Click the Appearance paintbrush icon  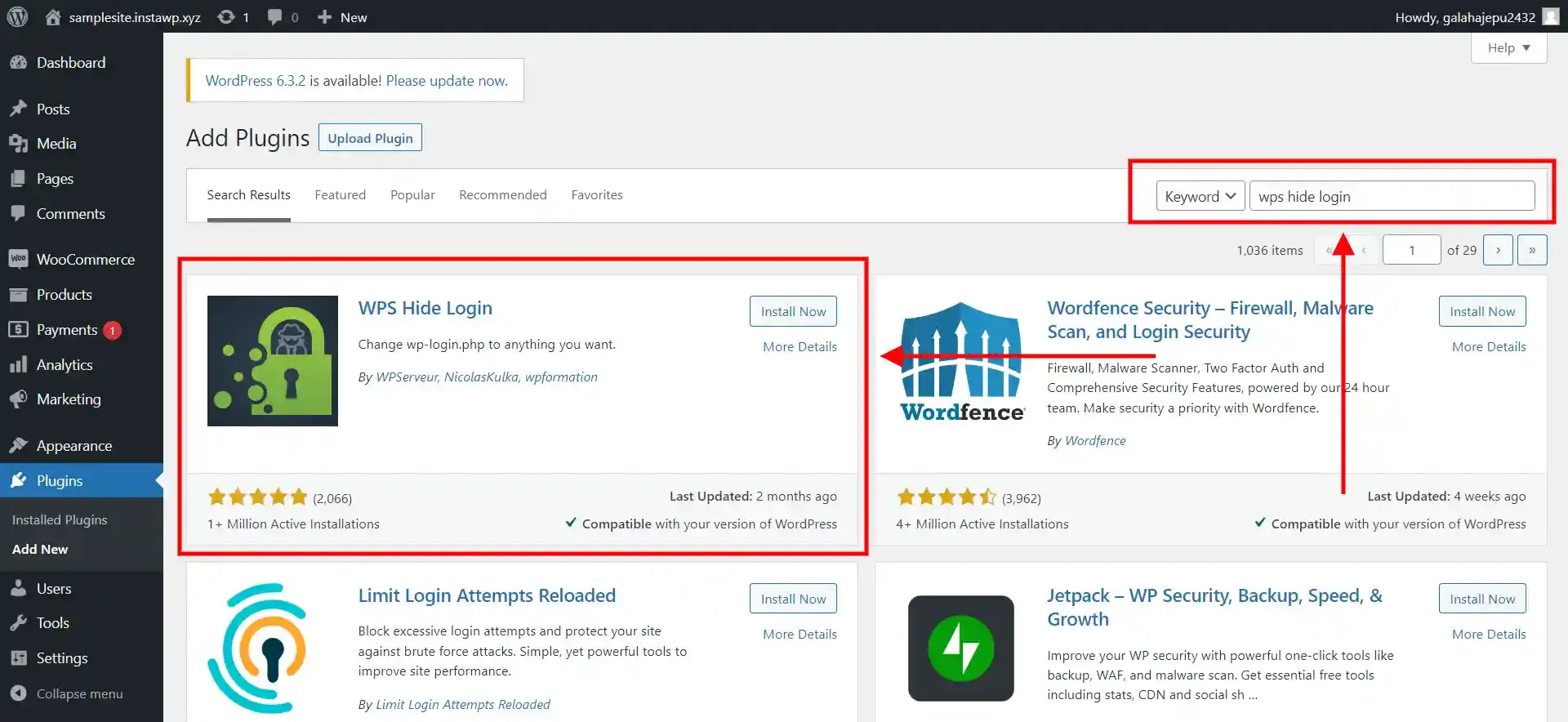coord(18,446)
